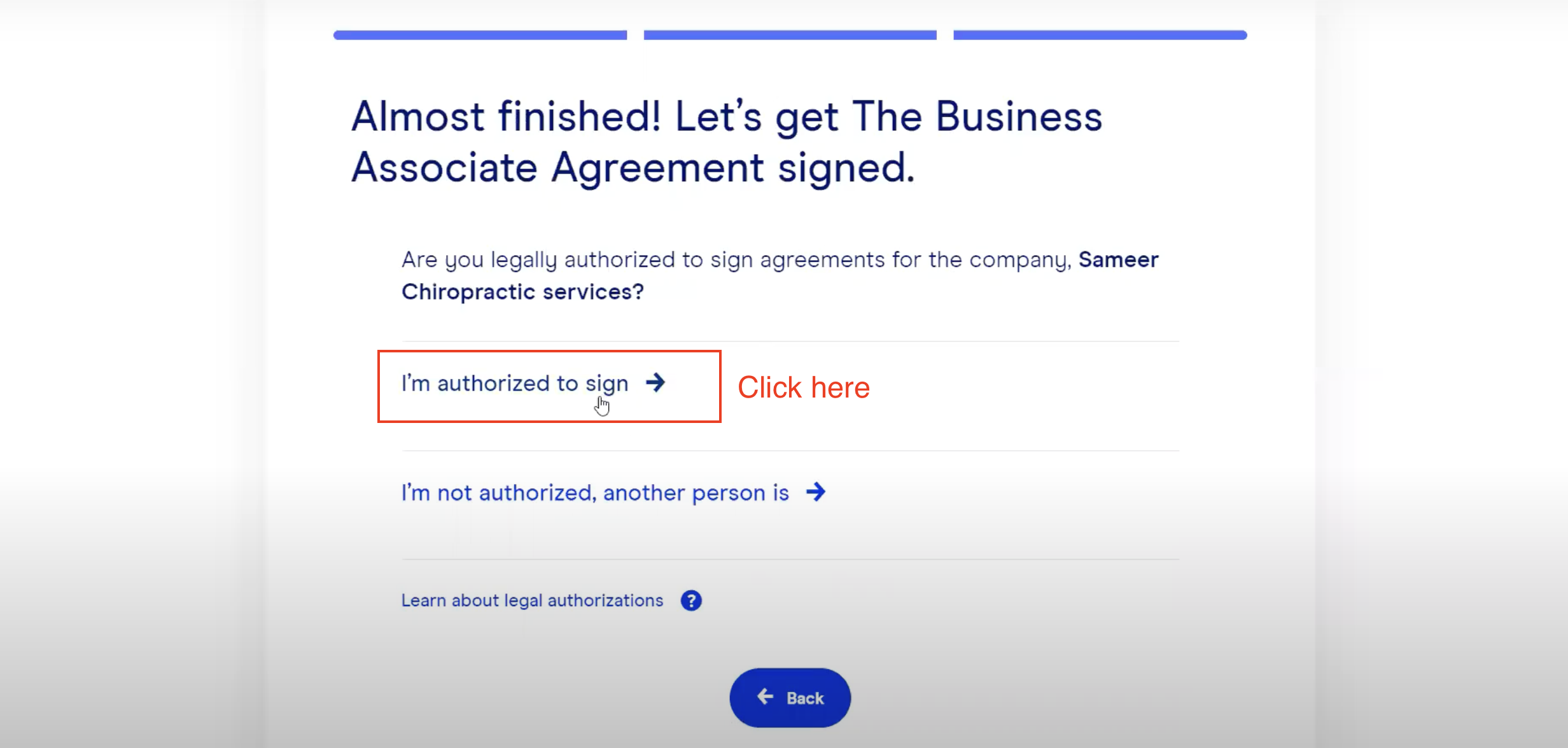Click the blue circular help badge
This screenshot has width=1568, height=748.
[x=691, y=600]
